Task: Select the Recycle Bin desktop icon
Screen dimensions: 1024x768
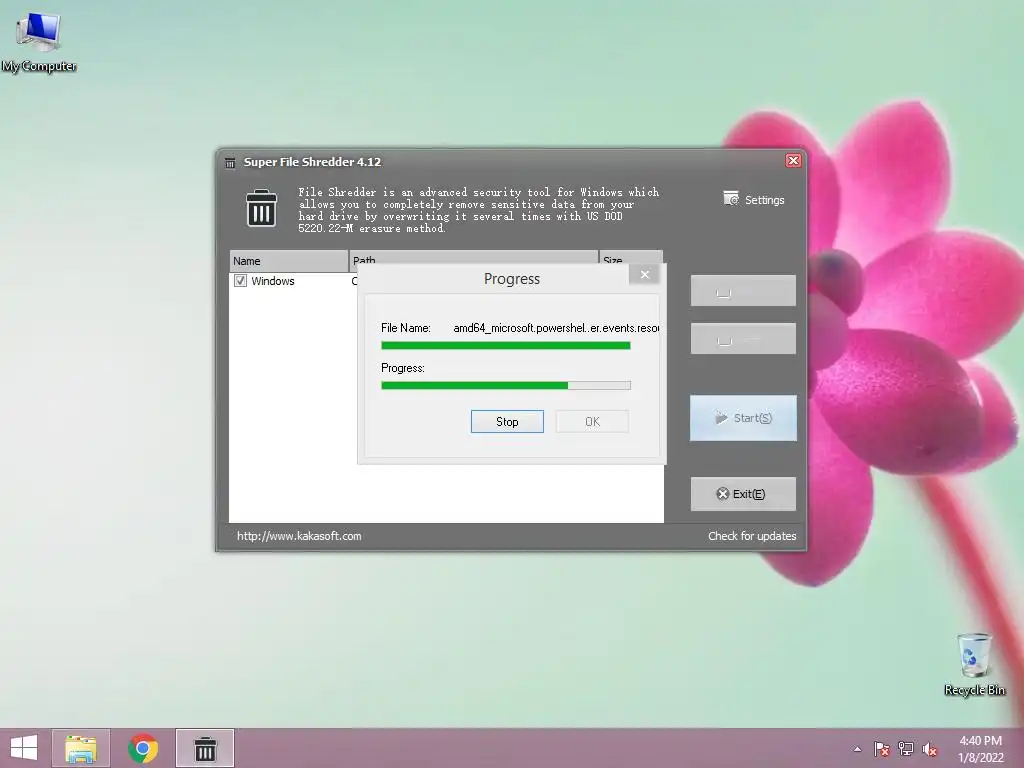Action: tap(974, 664)
